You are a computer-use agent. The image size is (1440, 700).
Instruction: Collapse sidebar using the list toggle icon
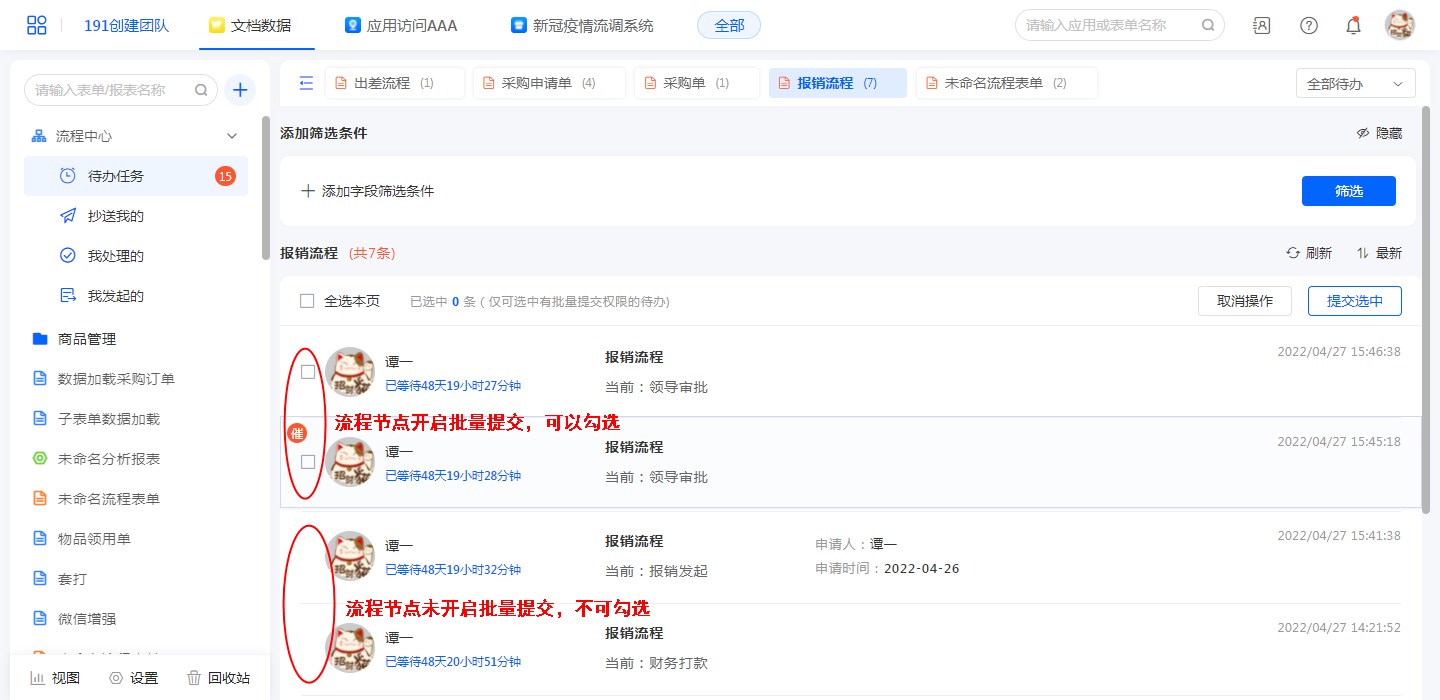pos(306,83)
